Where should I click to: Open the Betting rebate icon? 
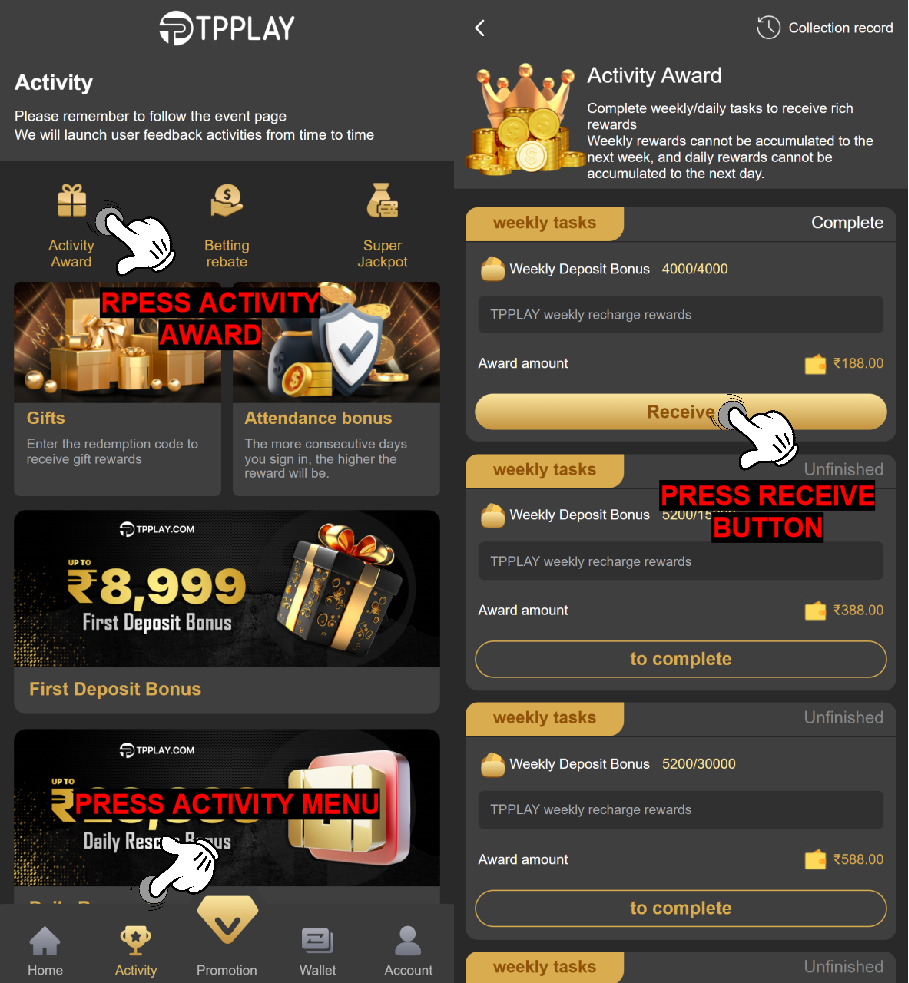coord(226,201)
